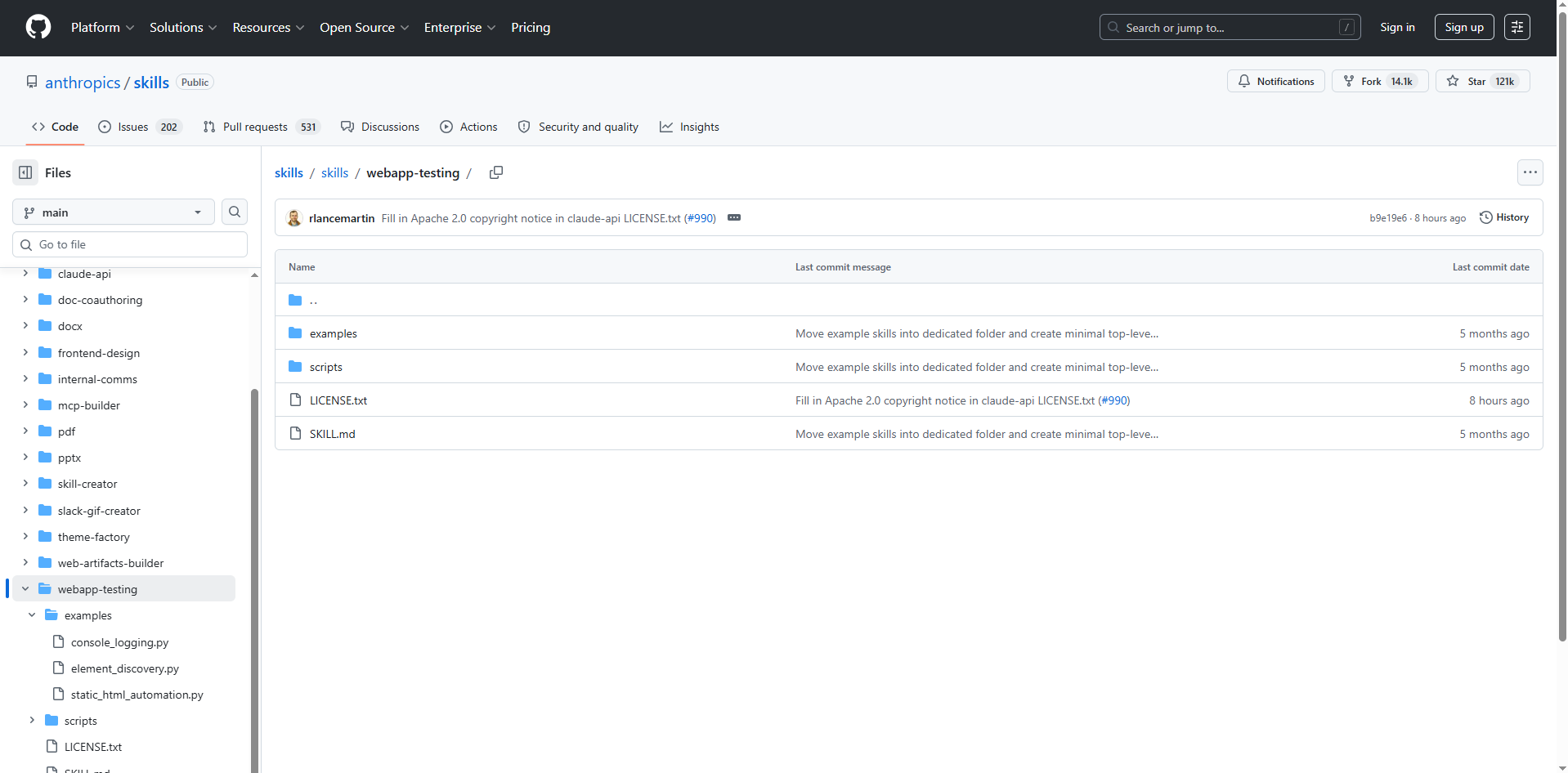The image size is (1568, 773).
Task: Switch to the Security and quality tab
Action: 578,127
